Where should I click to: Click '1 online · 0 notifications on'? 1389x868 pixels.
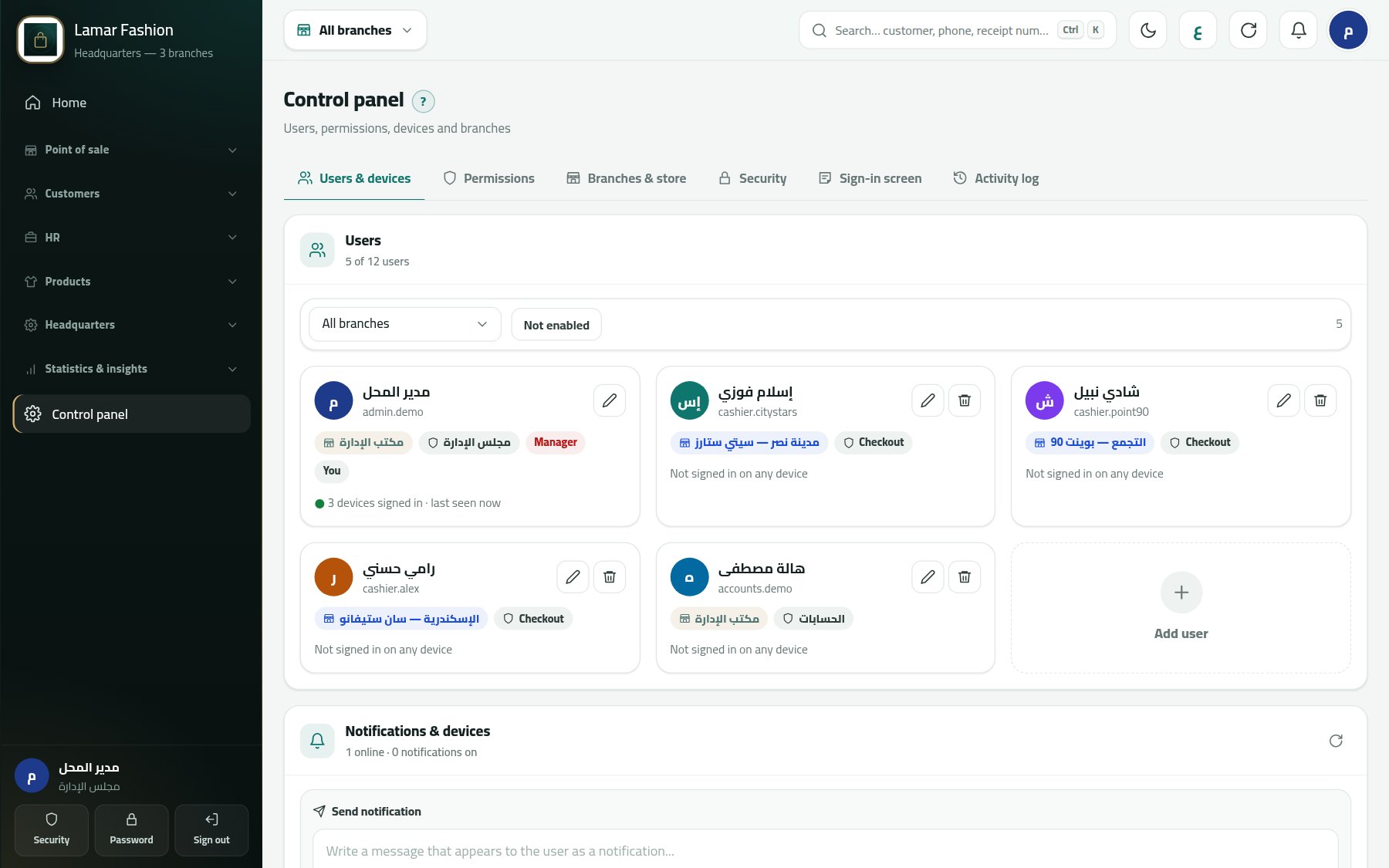(411, 752)
